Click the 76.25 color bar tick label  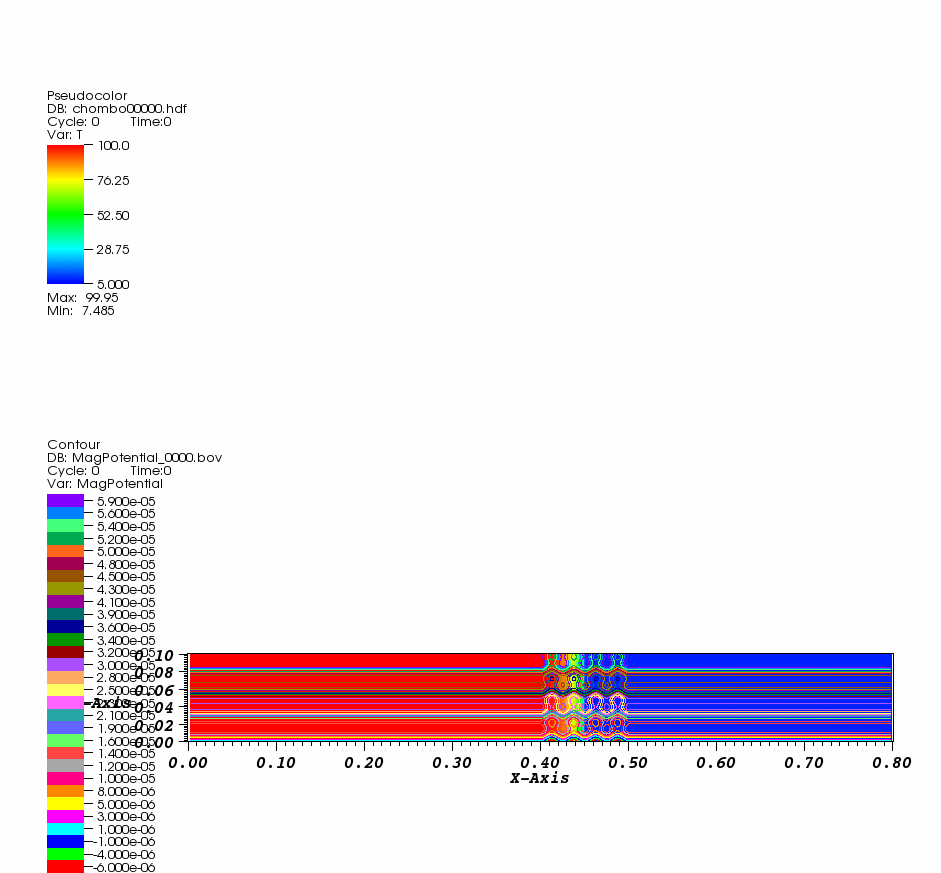pyautogui.click(x=113, y=181)
